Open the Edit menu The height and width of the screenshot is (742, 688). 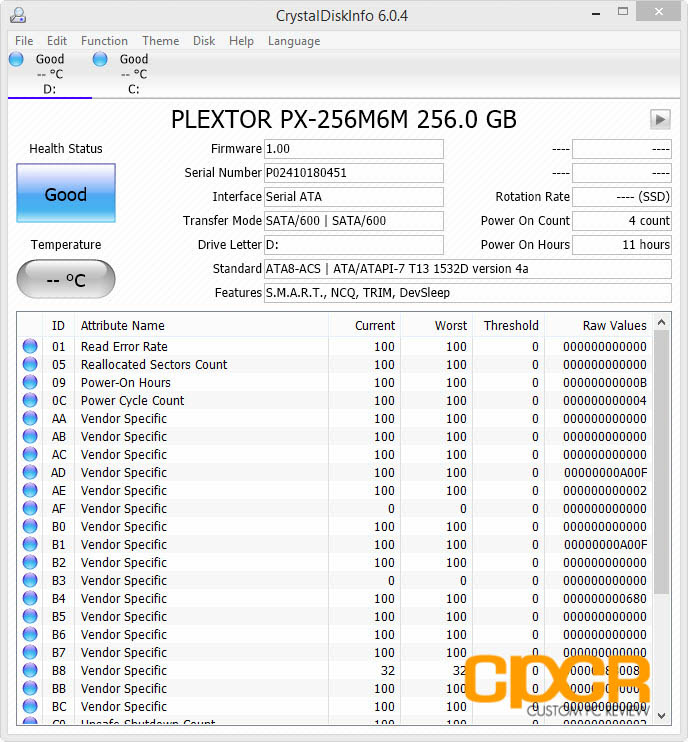click(x=57, y=41)
